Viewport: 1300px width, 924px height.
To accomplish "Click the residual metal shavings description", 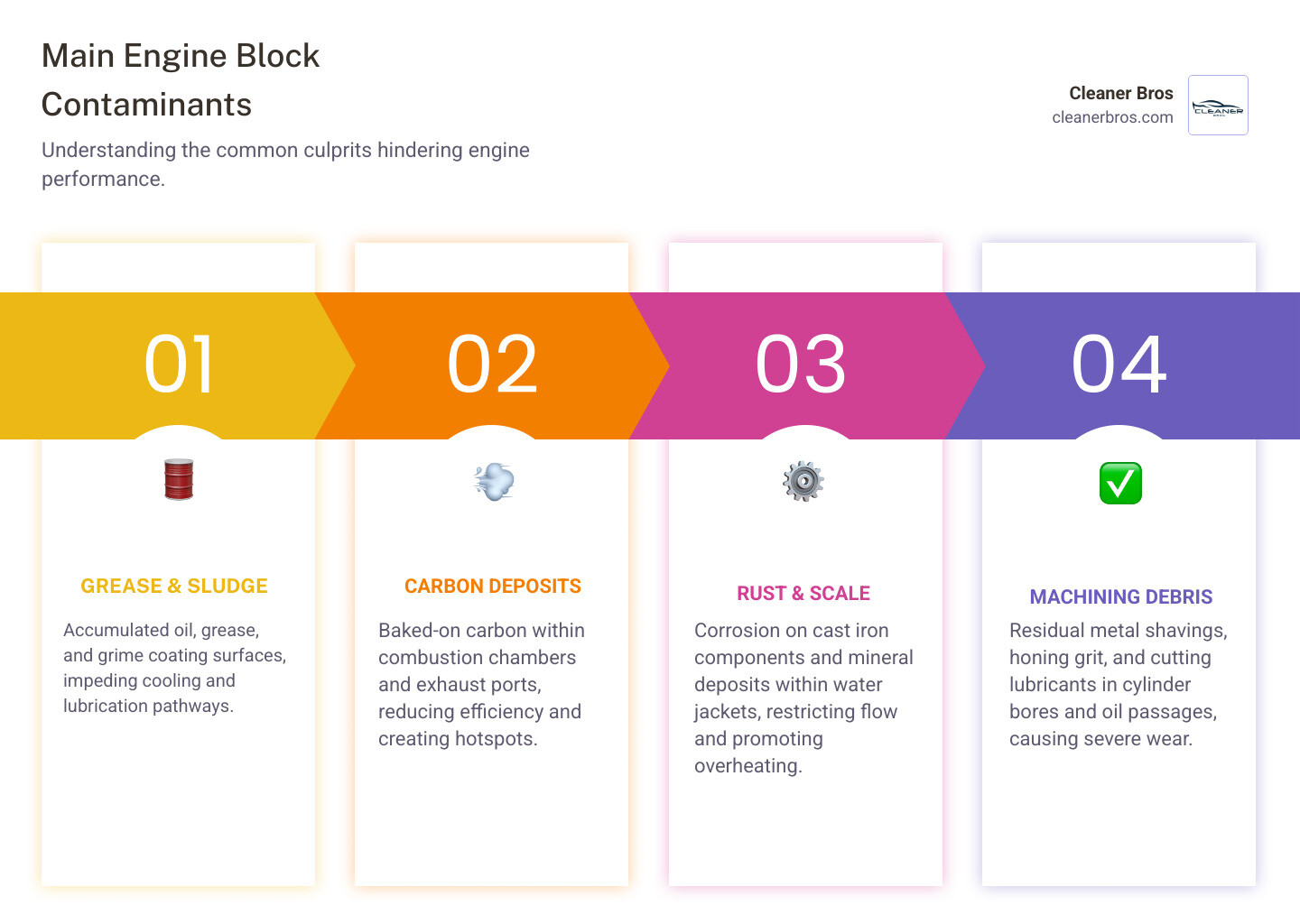I will click(x=1118, y=684).
